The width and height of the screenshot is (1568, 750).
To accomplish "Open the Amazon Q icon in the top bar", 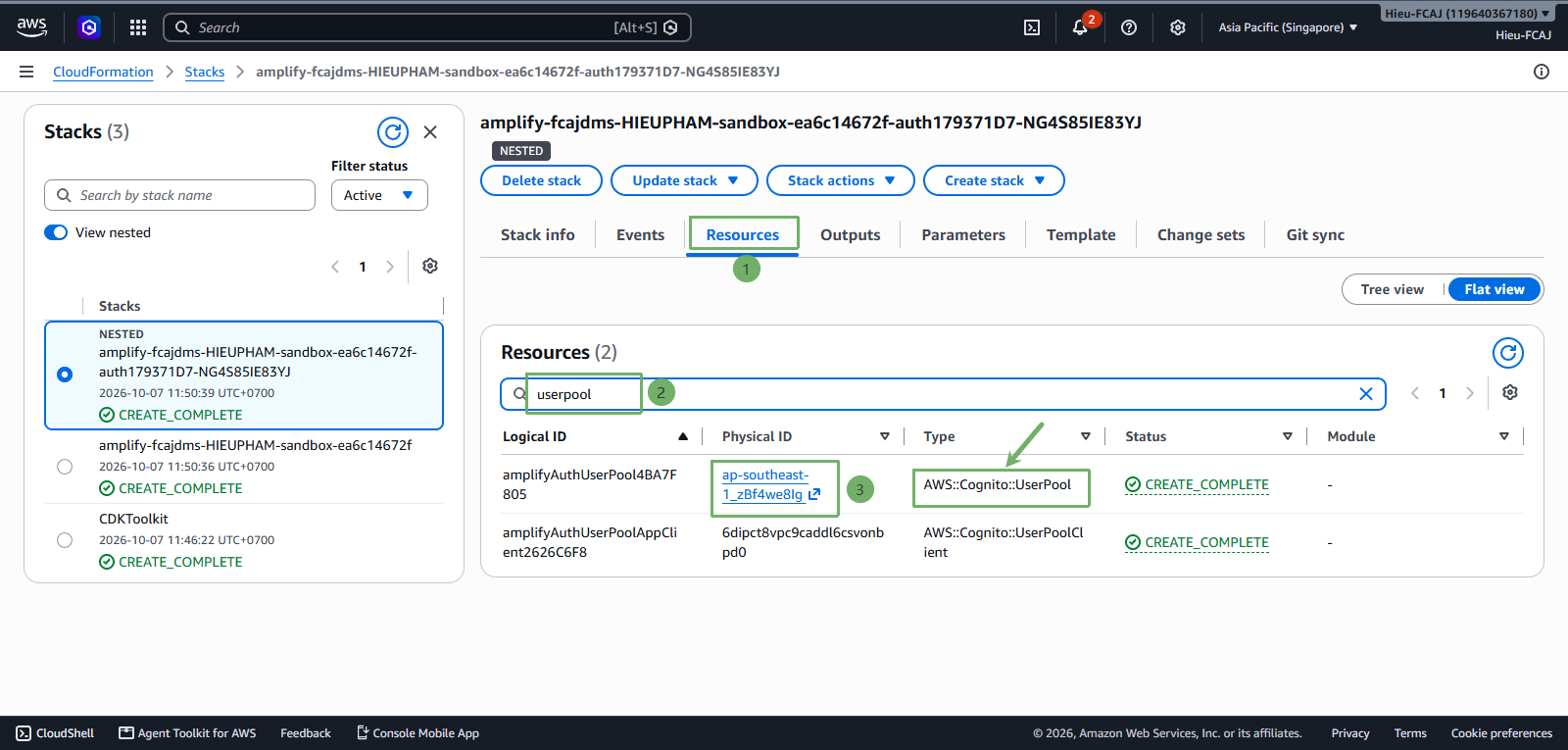I will 89,27.
